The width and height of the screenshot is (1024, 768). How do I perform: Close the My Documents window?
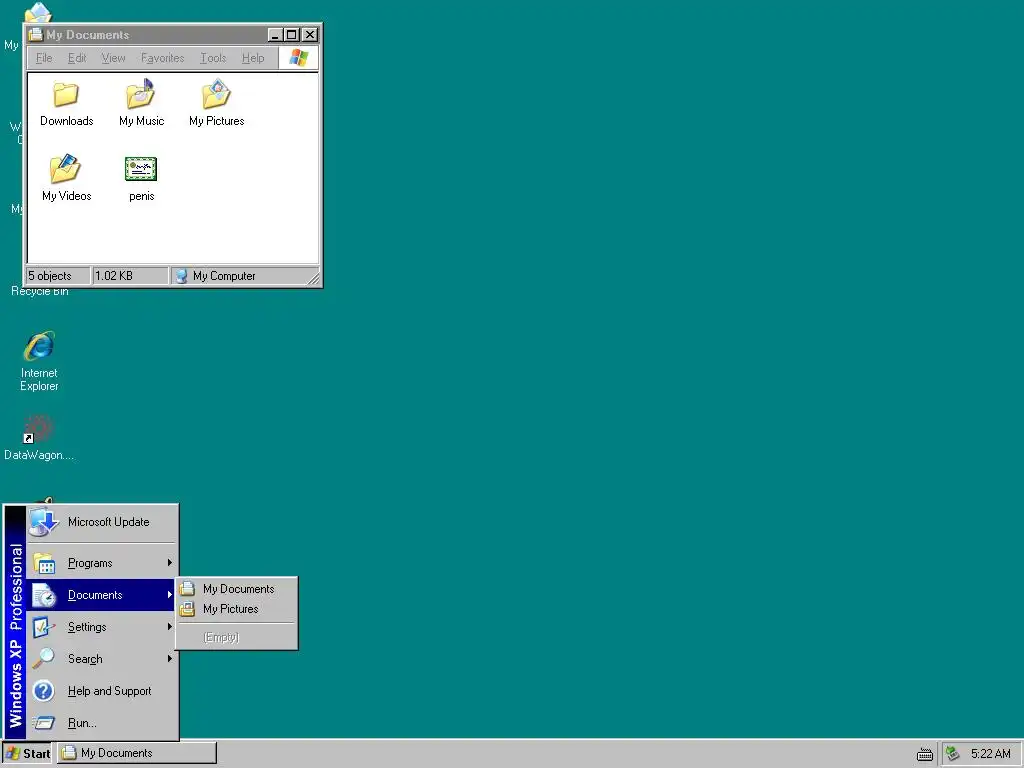click(x=310, y=35)
